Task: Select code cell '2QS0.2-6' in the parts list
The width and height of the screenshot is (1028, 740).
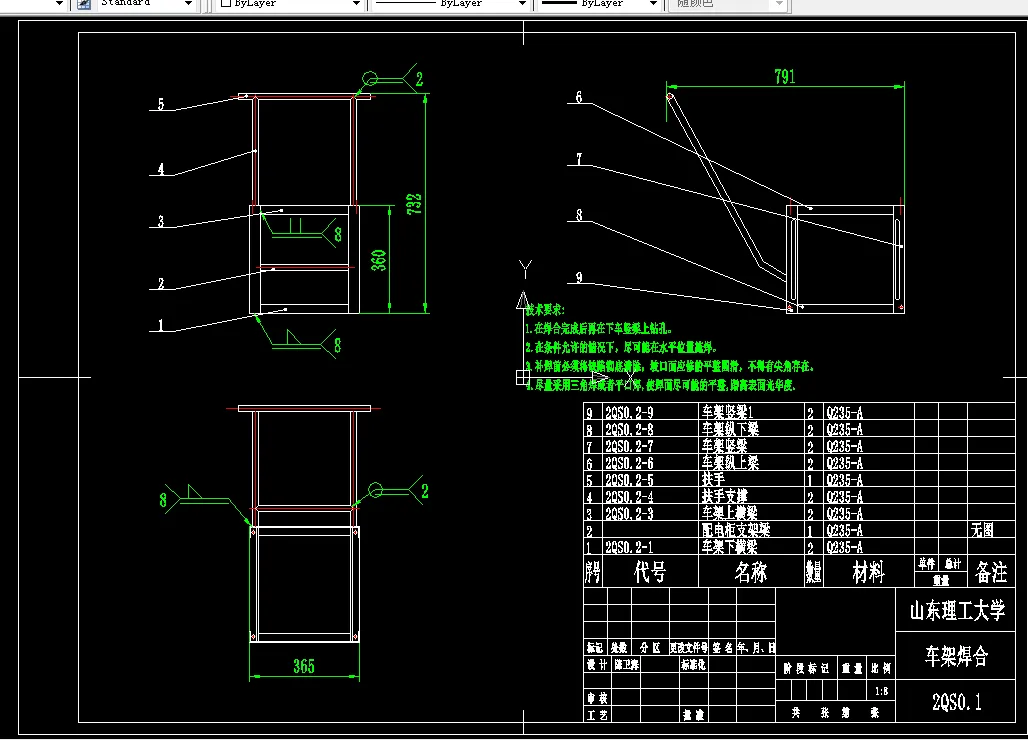Action: click(x=629, y=463)
